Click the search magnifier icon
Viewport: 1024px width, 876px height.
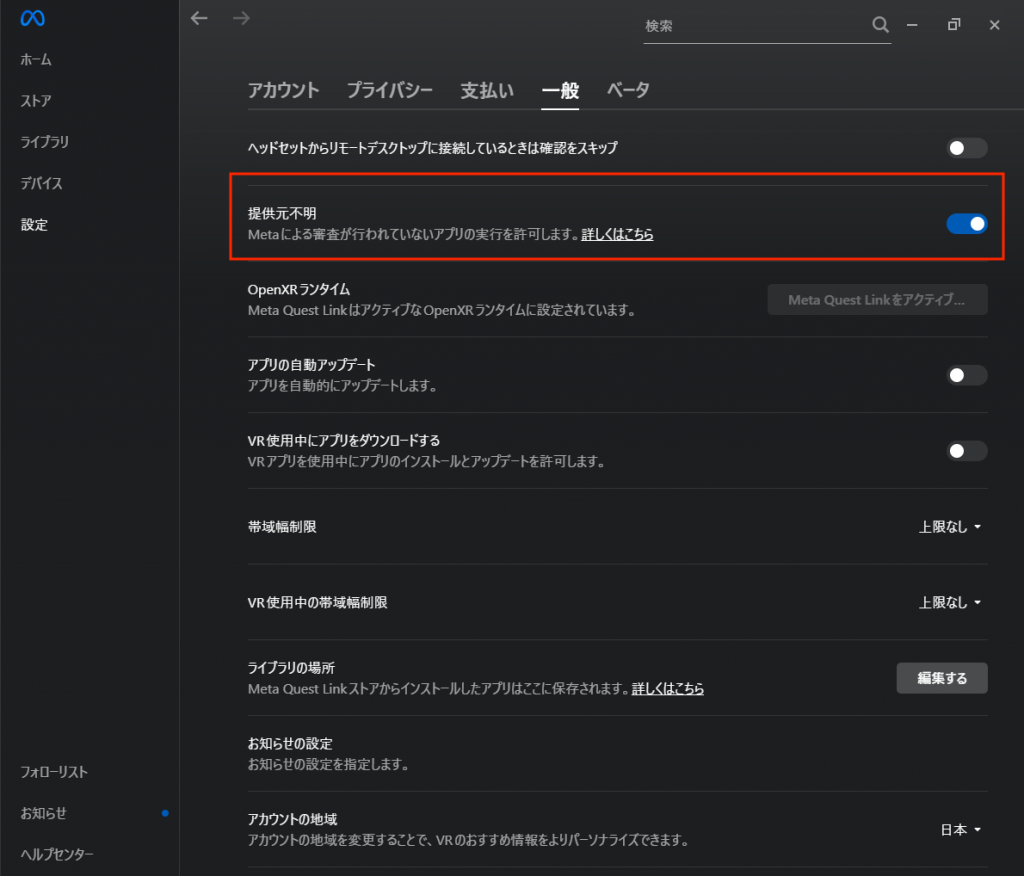880,25
